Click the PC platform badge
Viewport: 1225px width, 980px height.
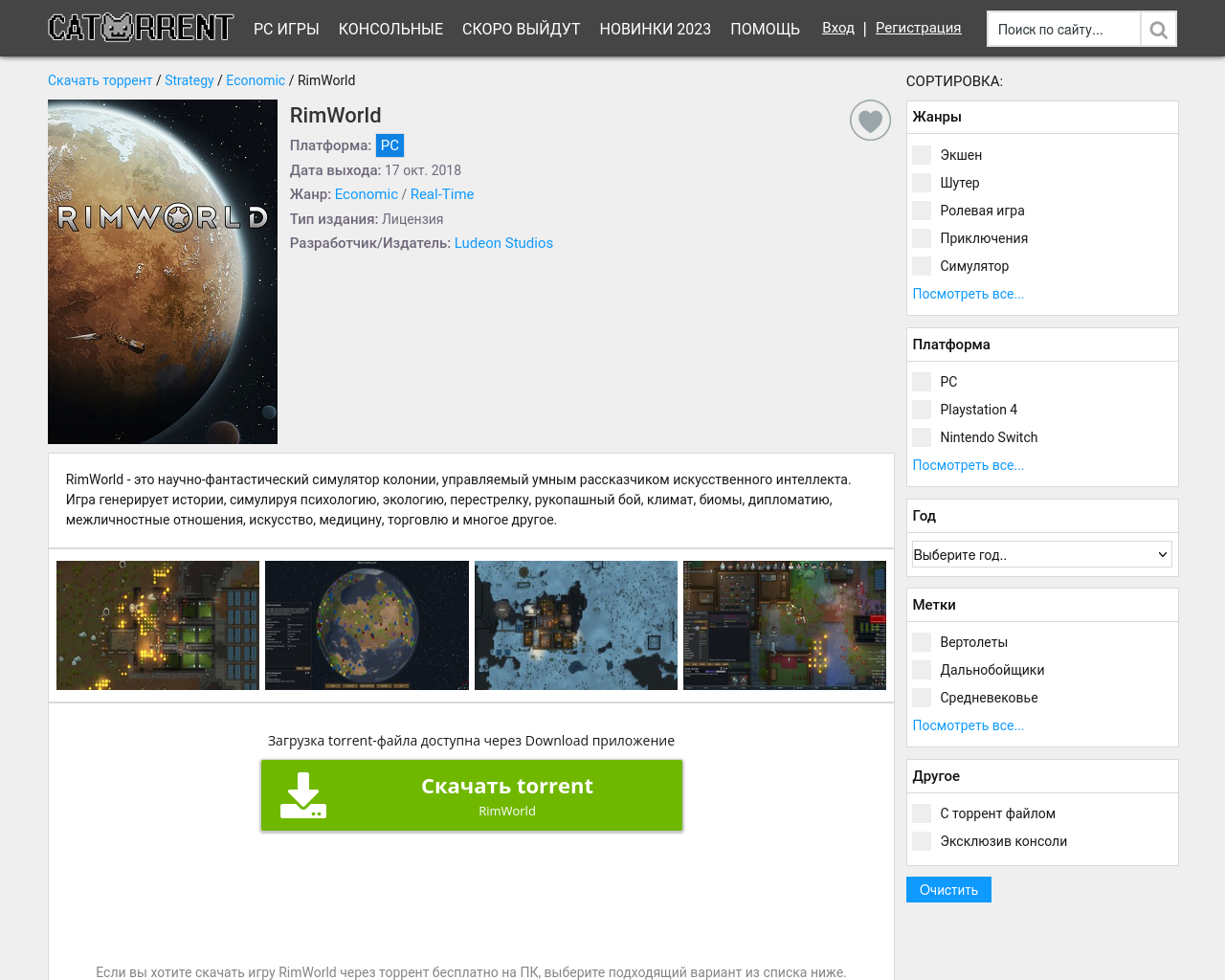pyautogui.click(x=390, y=145)
